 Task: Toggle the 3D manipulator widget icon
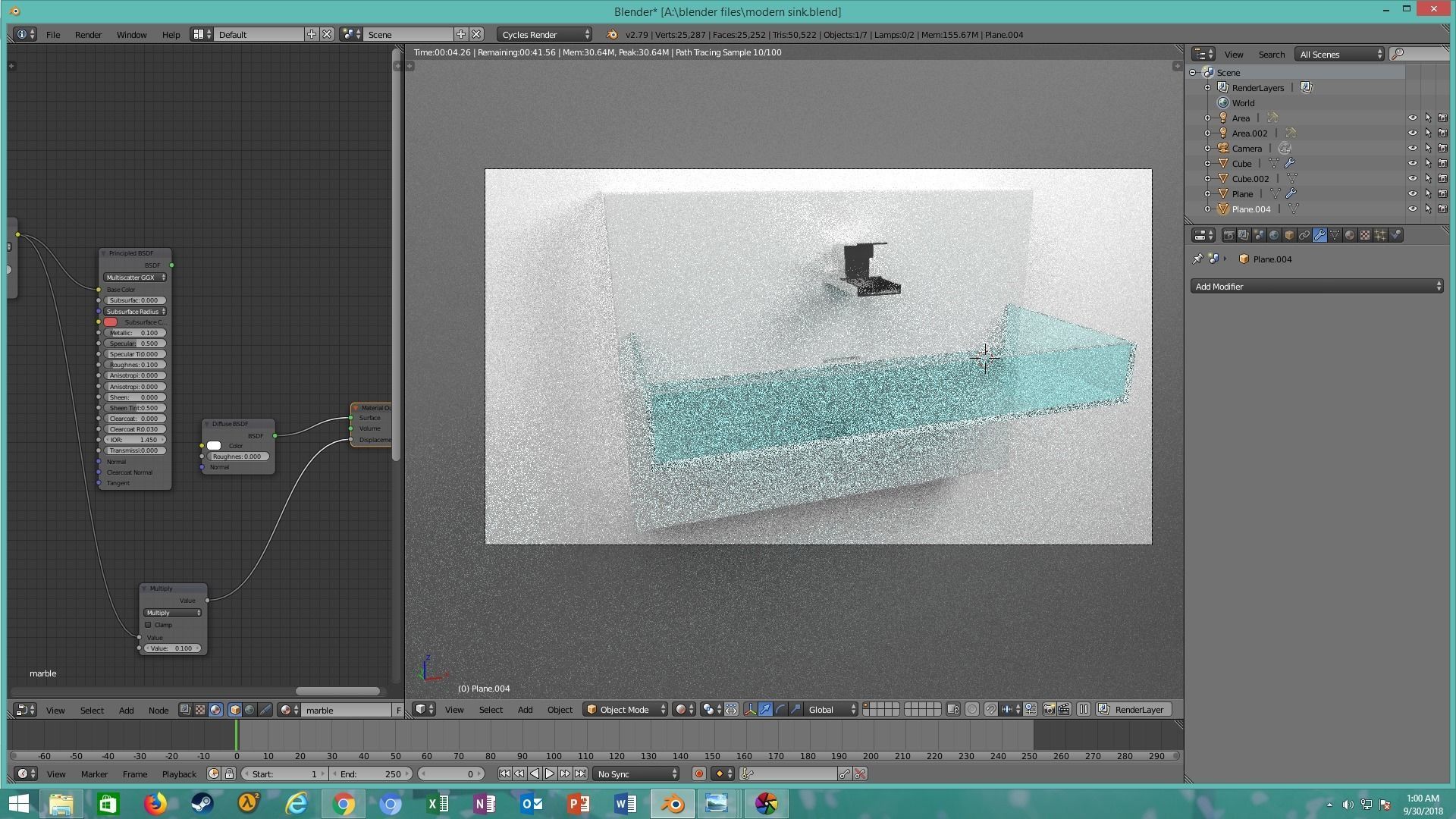(x=750, y=709)
